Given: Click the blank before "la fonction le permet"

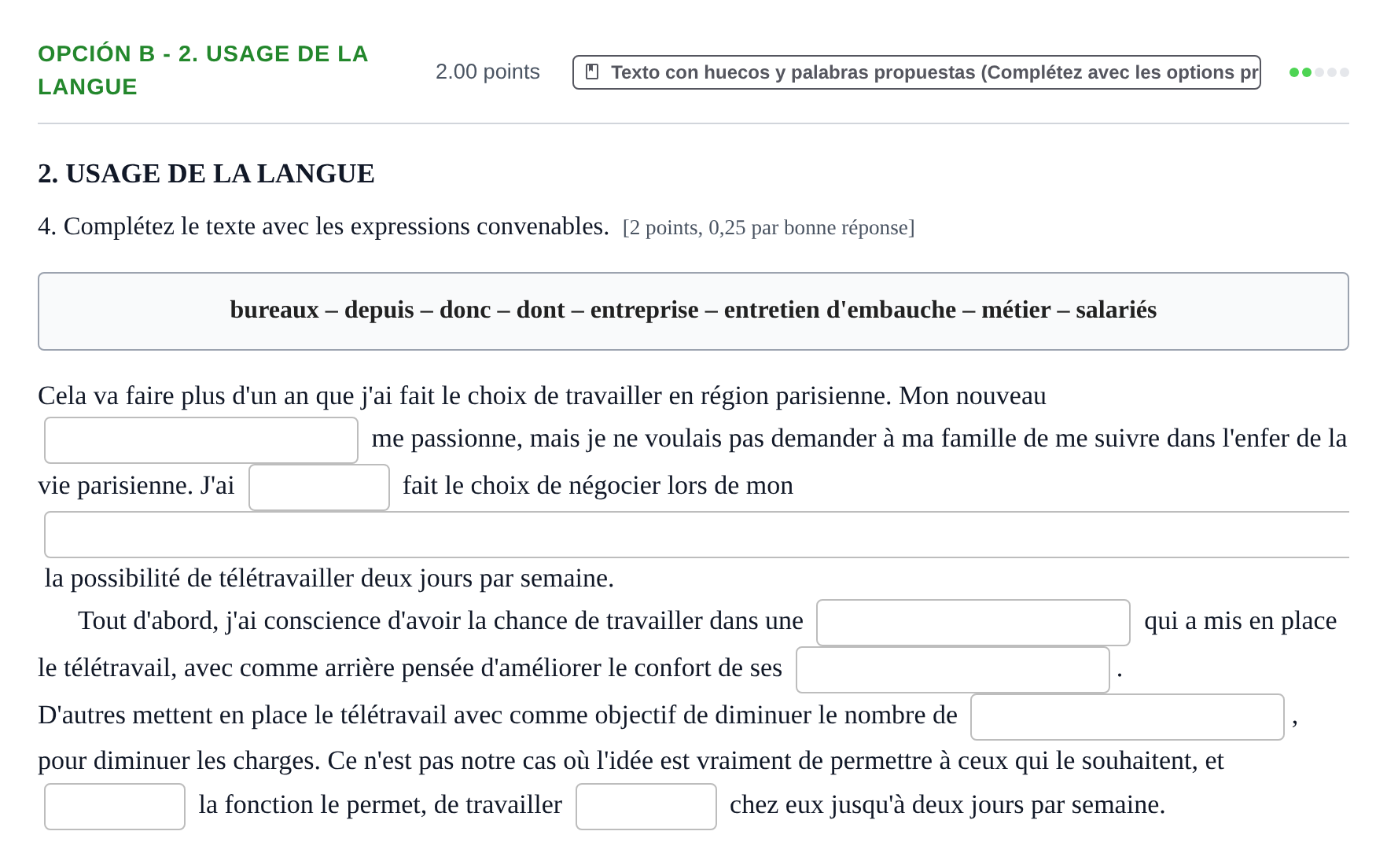Looking at the screenshot, I should tap(115, 807).
